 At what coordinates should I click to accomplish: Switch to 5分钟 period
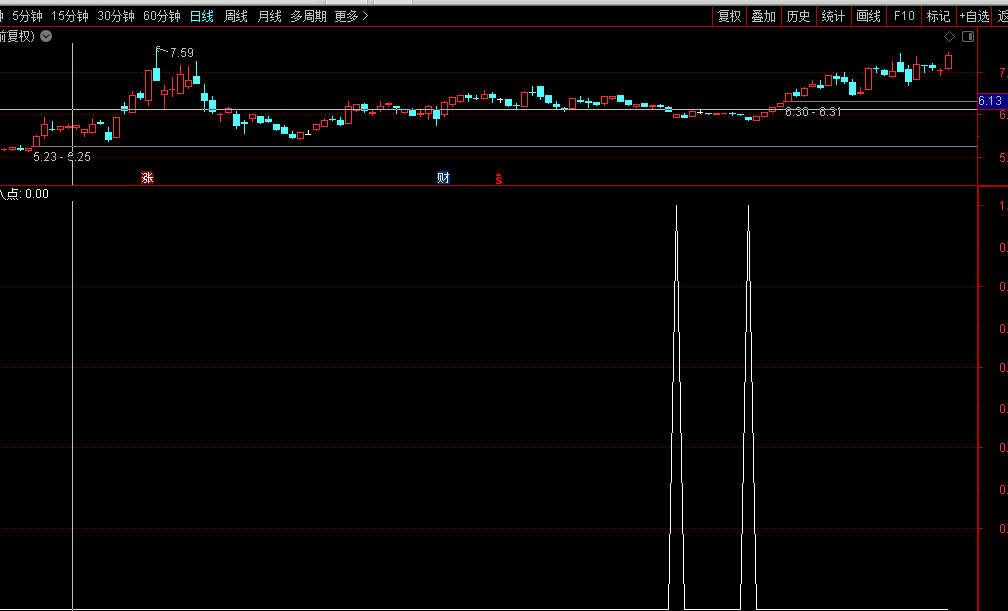[27, 16]
